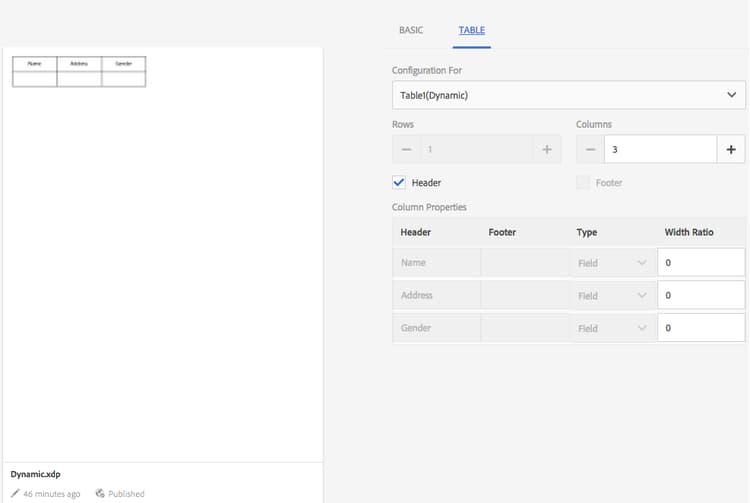750x503 pixels.
Task: Click the Columns number input field
Action: (659, 149)
